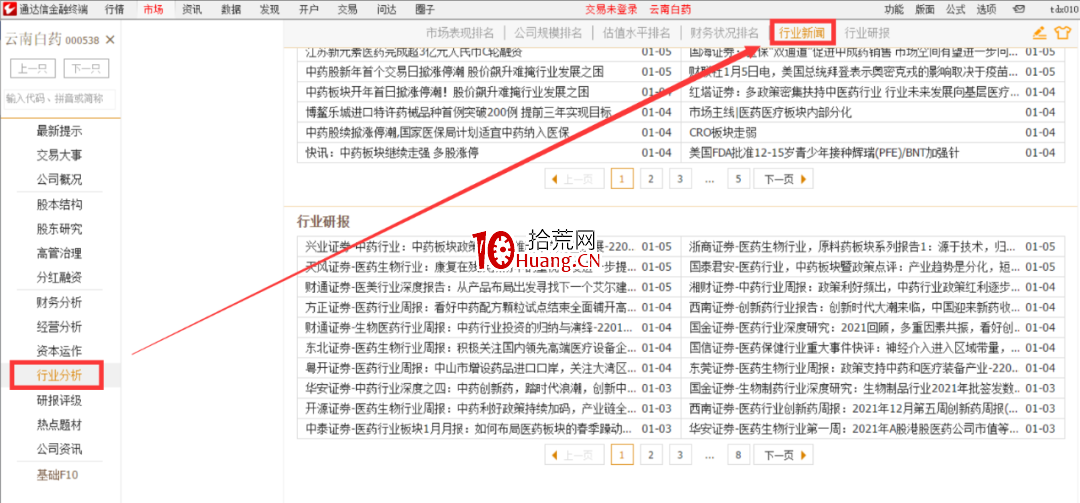Open the 资讯 menu
This screenshot has width=1080, height=503.
193,10
